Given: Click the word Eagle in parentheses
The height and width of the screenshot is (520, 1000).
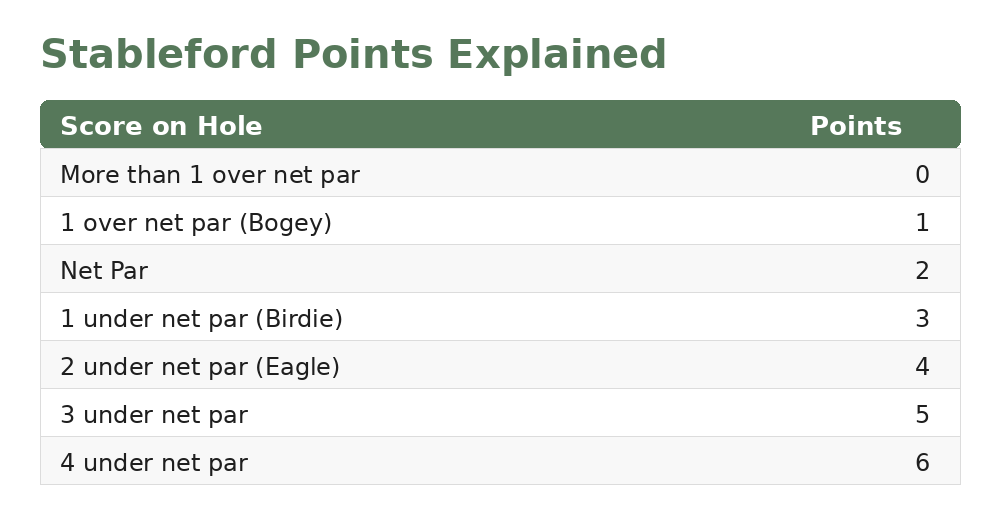Looking at the screenshot, I should pos(298,367).
